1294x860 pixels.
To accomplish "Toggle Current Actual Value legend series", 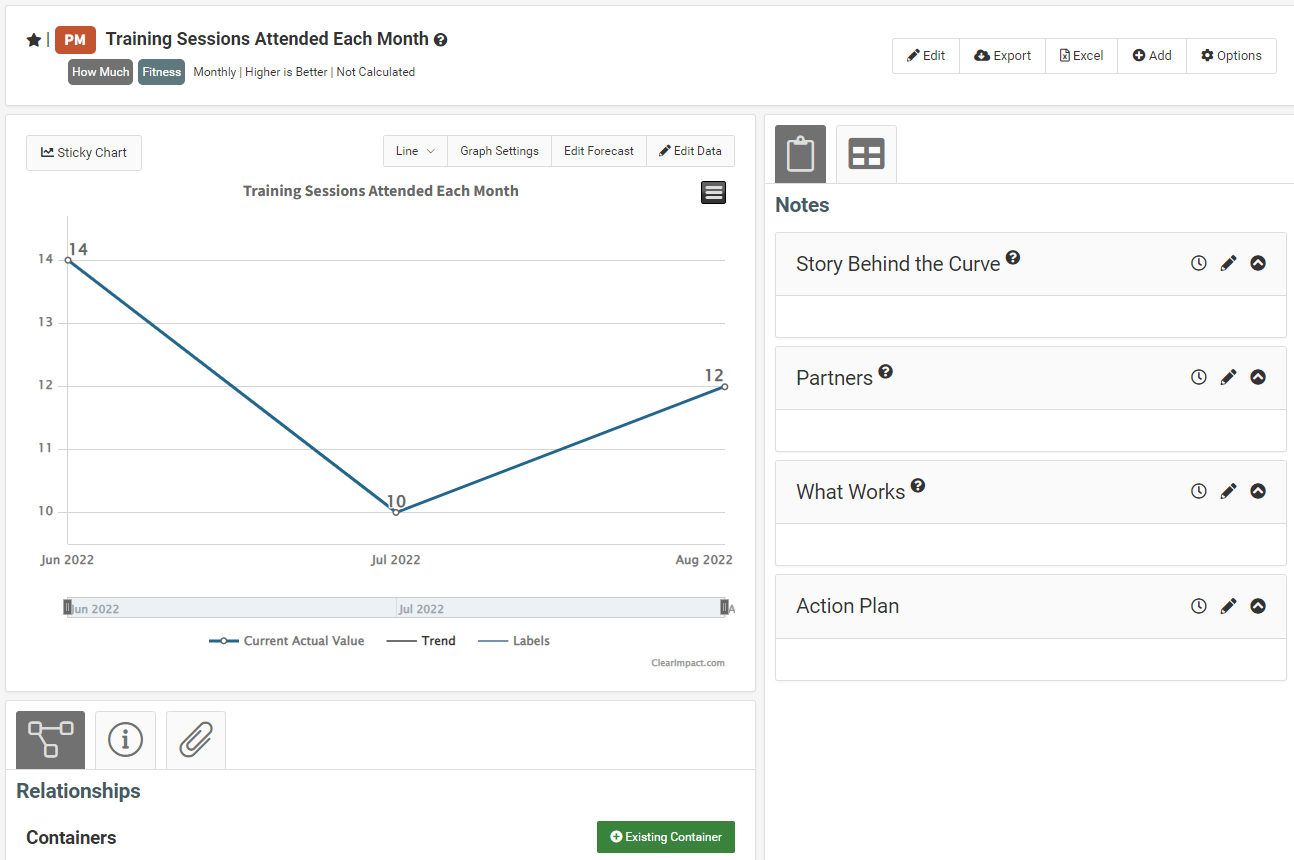I will click(287, 641).
